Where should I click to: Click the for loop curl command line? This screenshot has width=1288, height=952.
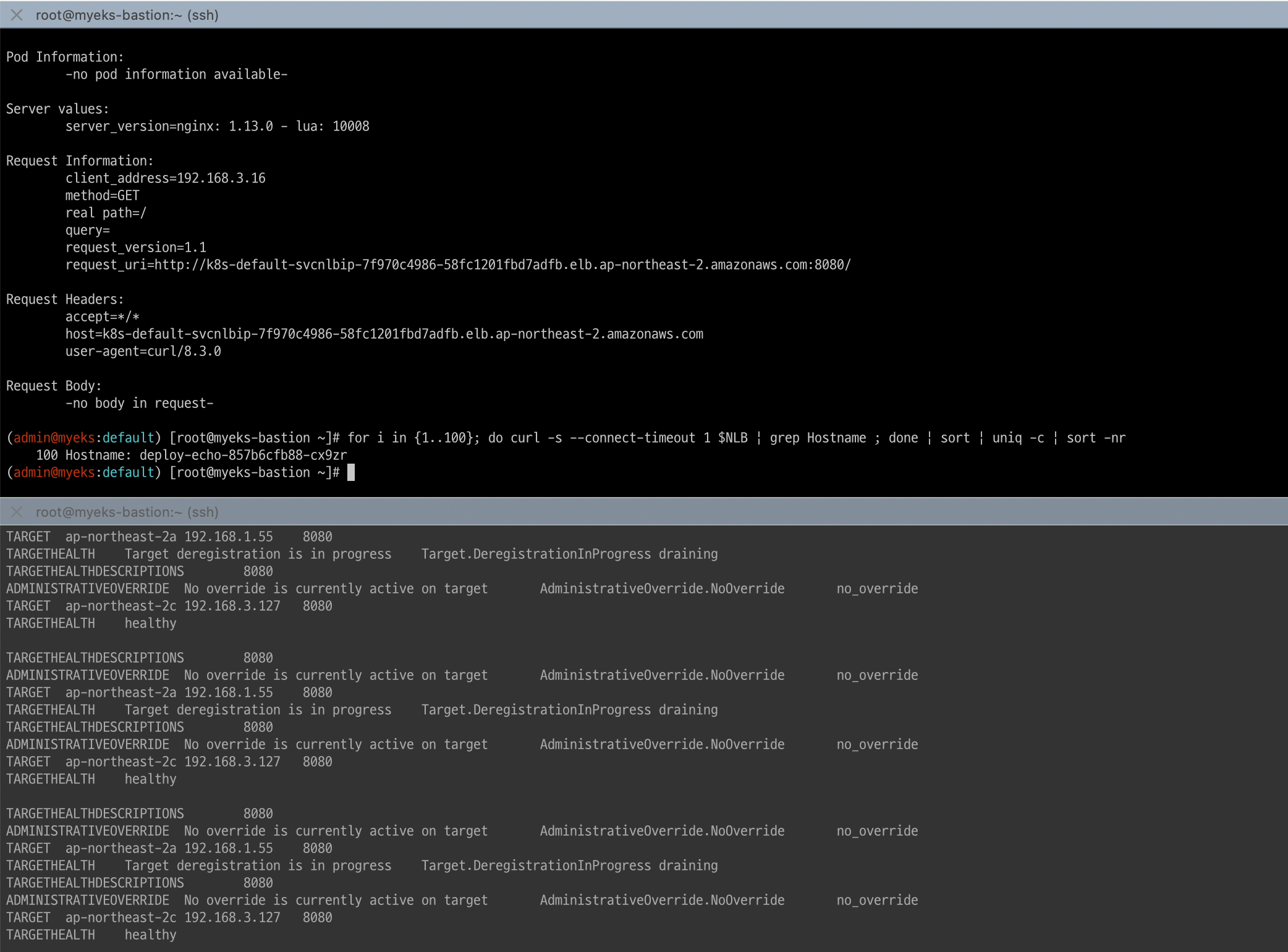point(735,438)
